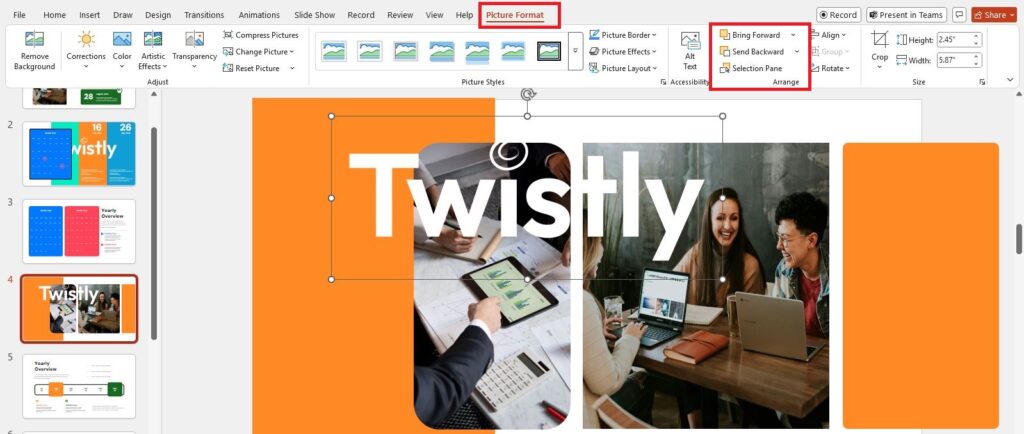Select slide 2 thumbnail

(x=79, y=153)
